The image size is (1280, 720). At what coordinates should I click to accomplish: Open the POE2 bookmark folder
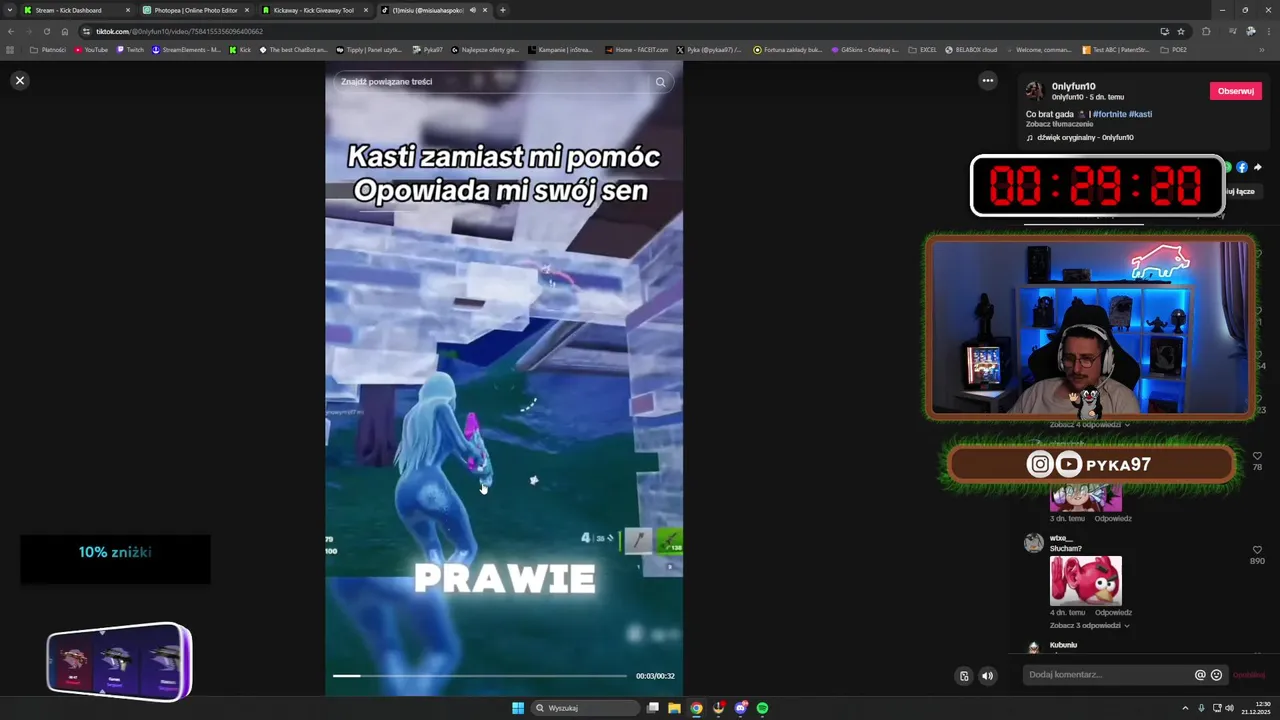pos(1174,49)
